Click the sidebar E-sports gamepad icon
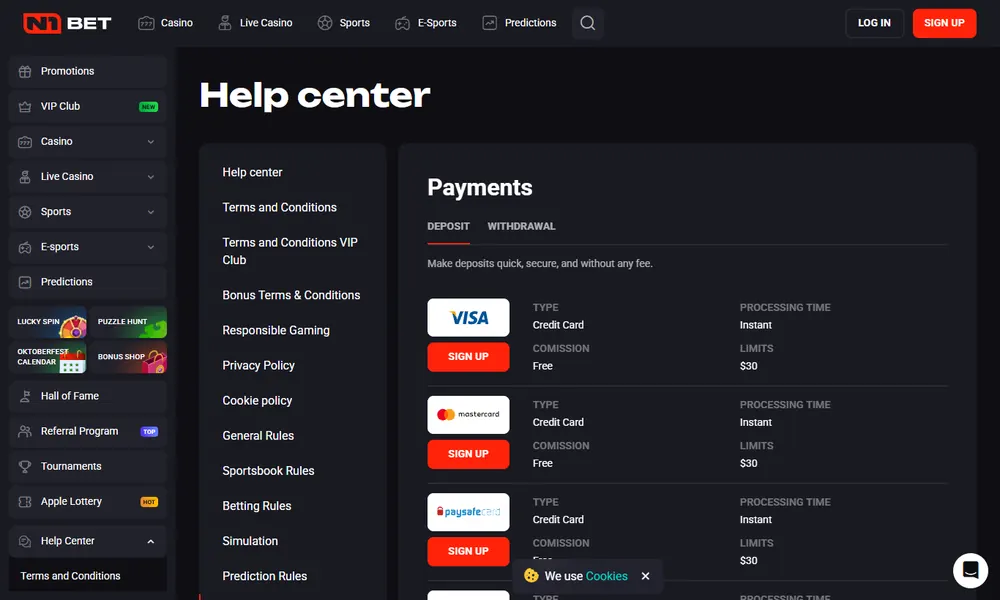 (25, 247)
